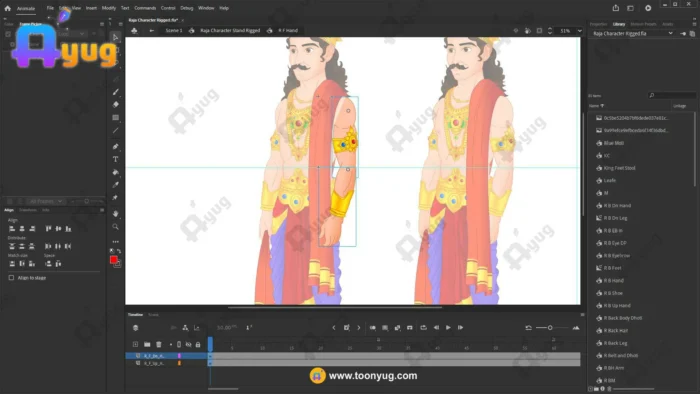Open the Window menu
700x394 pixels.
pyautogui.click(x=206, y=8)
